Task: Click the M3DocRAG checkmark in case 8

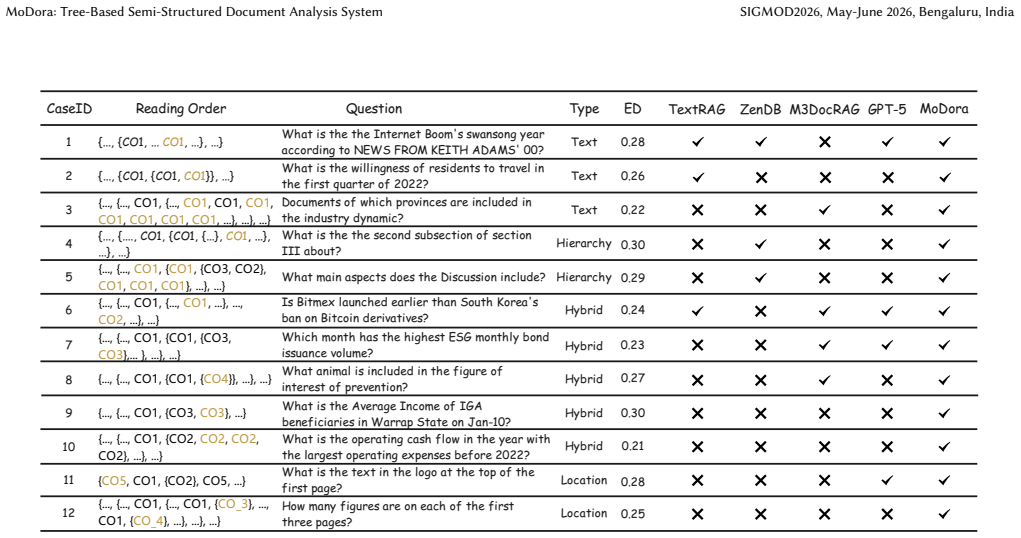Action: click(x=824, y=380)
